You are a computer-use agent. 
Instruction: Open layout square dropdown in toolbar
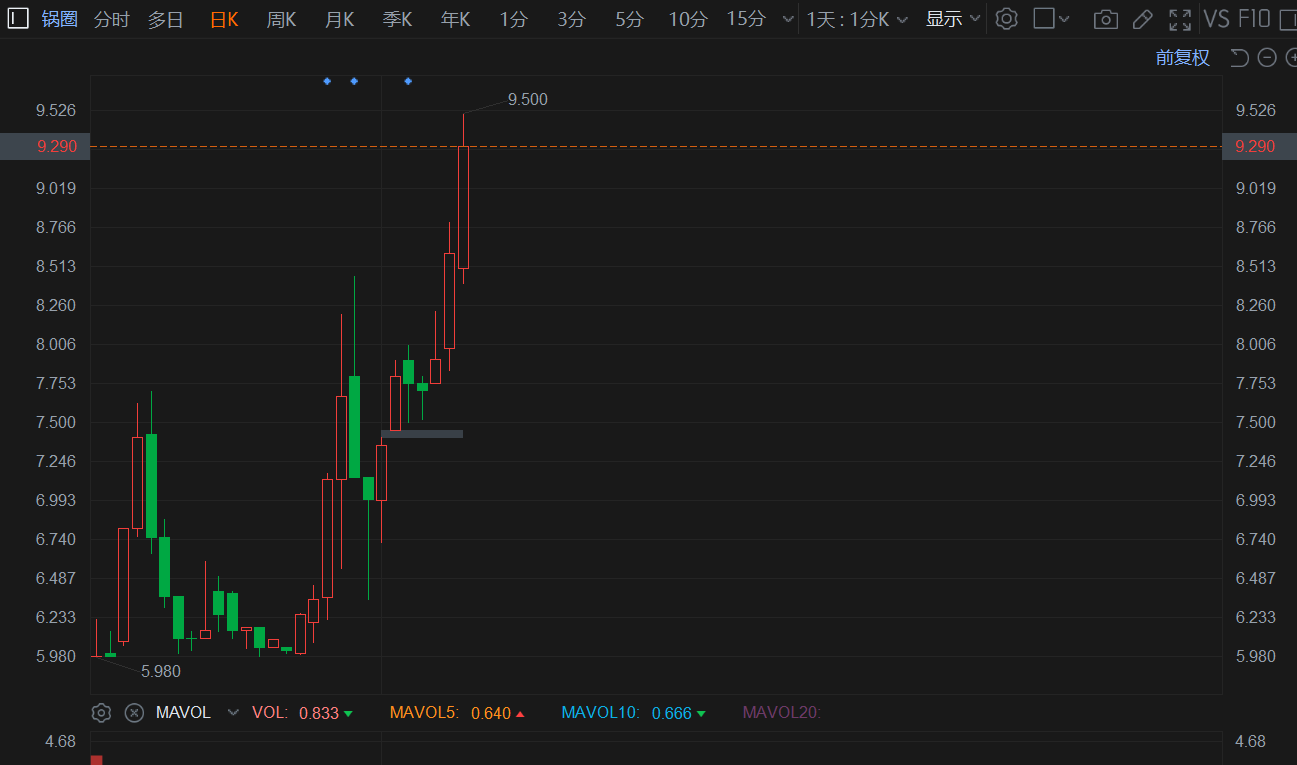(1051, 19)
